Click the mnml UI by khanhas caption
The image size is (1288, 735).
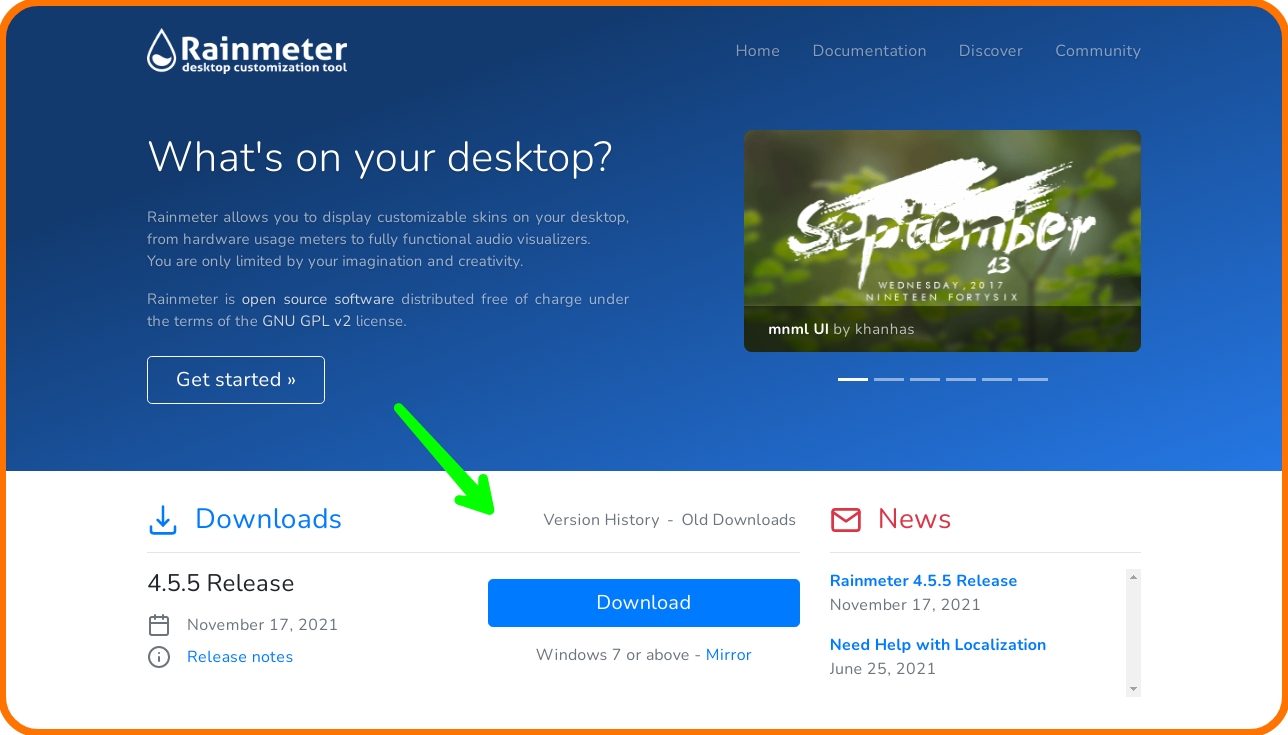click(x=841, y=329)
